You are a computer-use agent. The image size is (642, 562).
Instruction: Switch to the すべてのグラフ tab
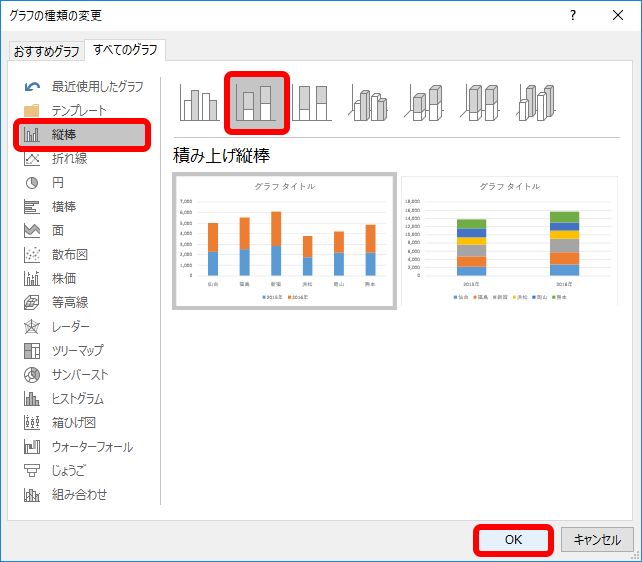[126, 50]
